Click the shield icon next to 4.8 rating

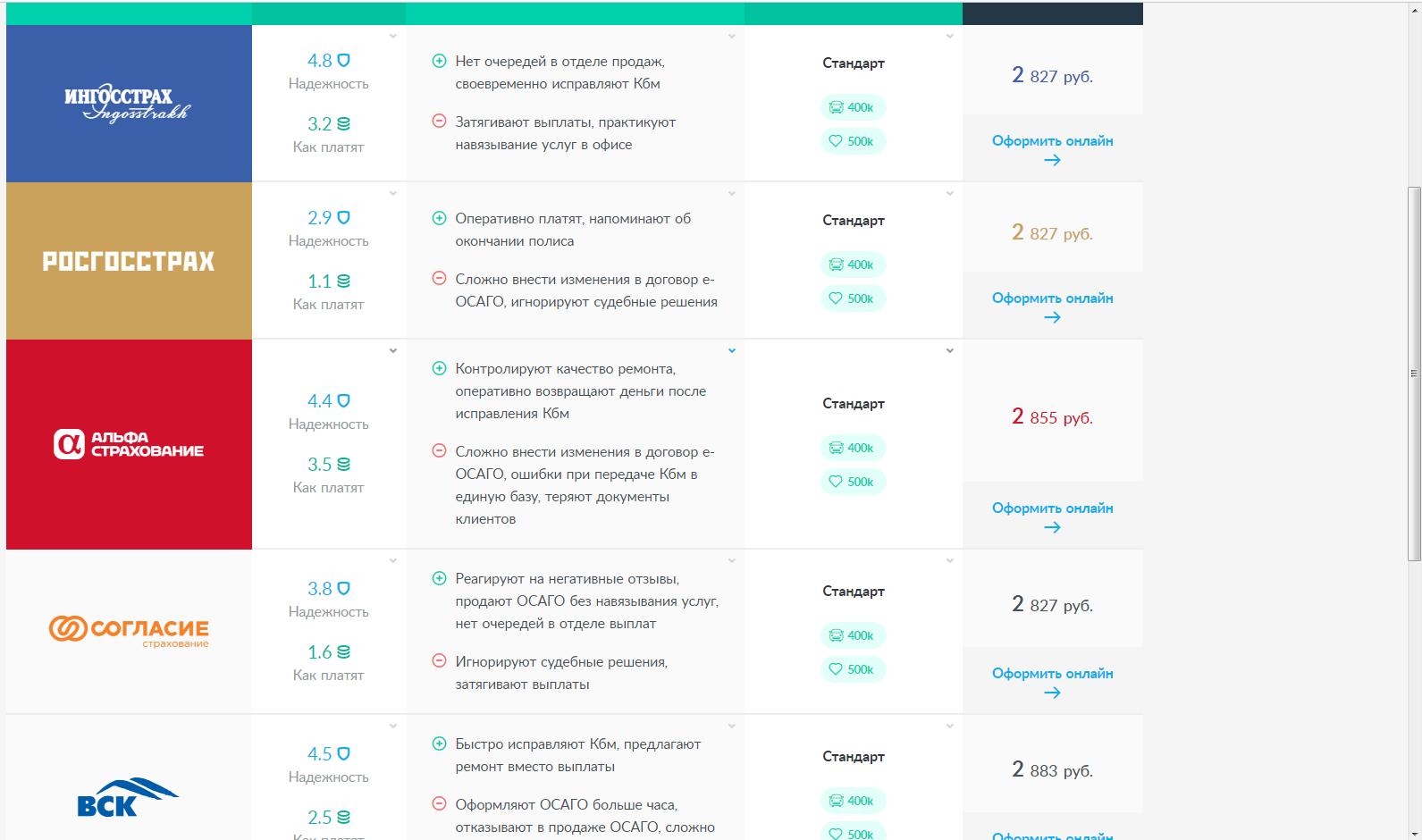pos(343,61)
